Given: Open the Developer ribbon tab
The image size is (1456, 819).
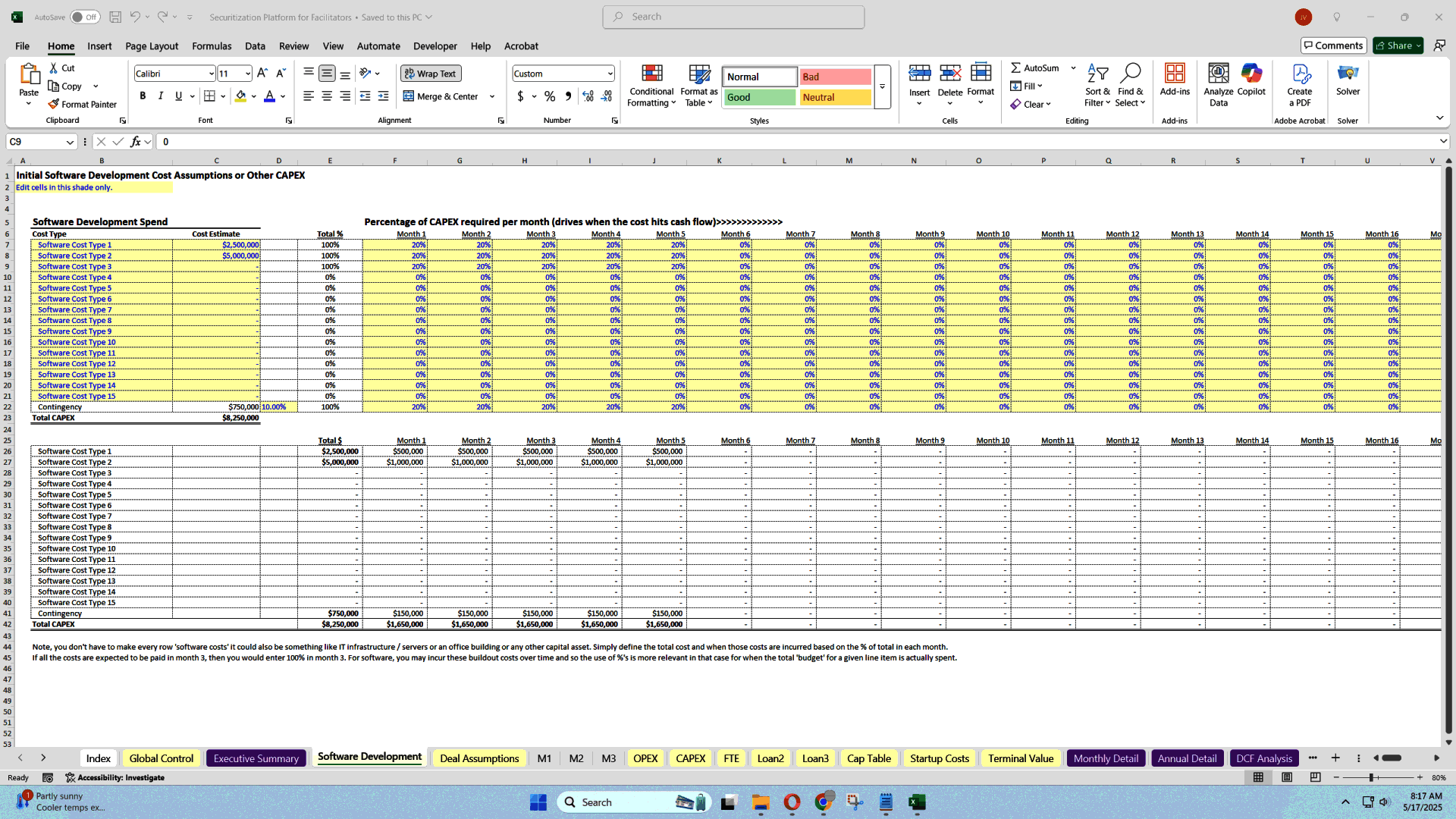Looking at the screenshot, I should 435,46.
